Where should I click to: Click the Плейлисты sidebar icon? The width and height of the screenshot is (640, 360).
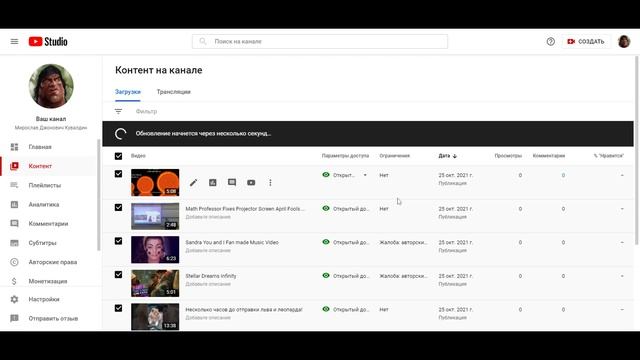14,185
